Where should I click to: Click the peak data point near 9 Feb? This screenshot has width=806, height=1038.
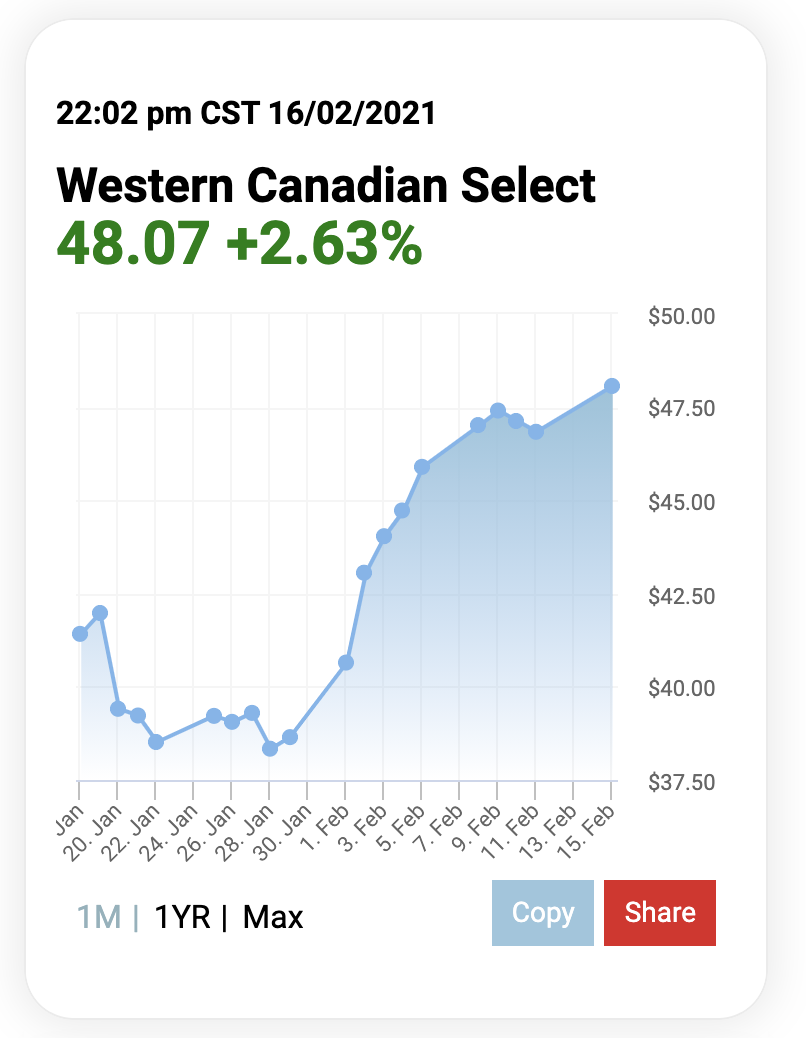[x=498, y=410]
